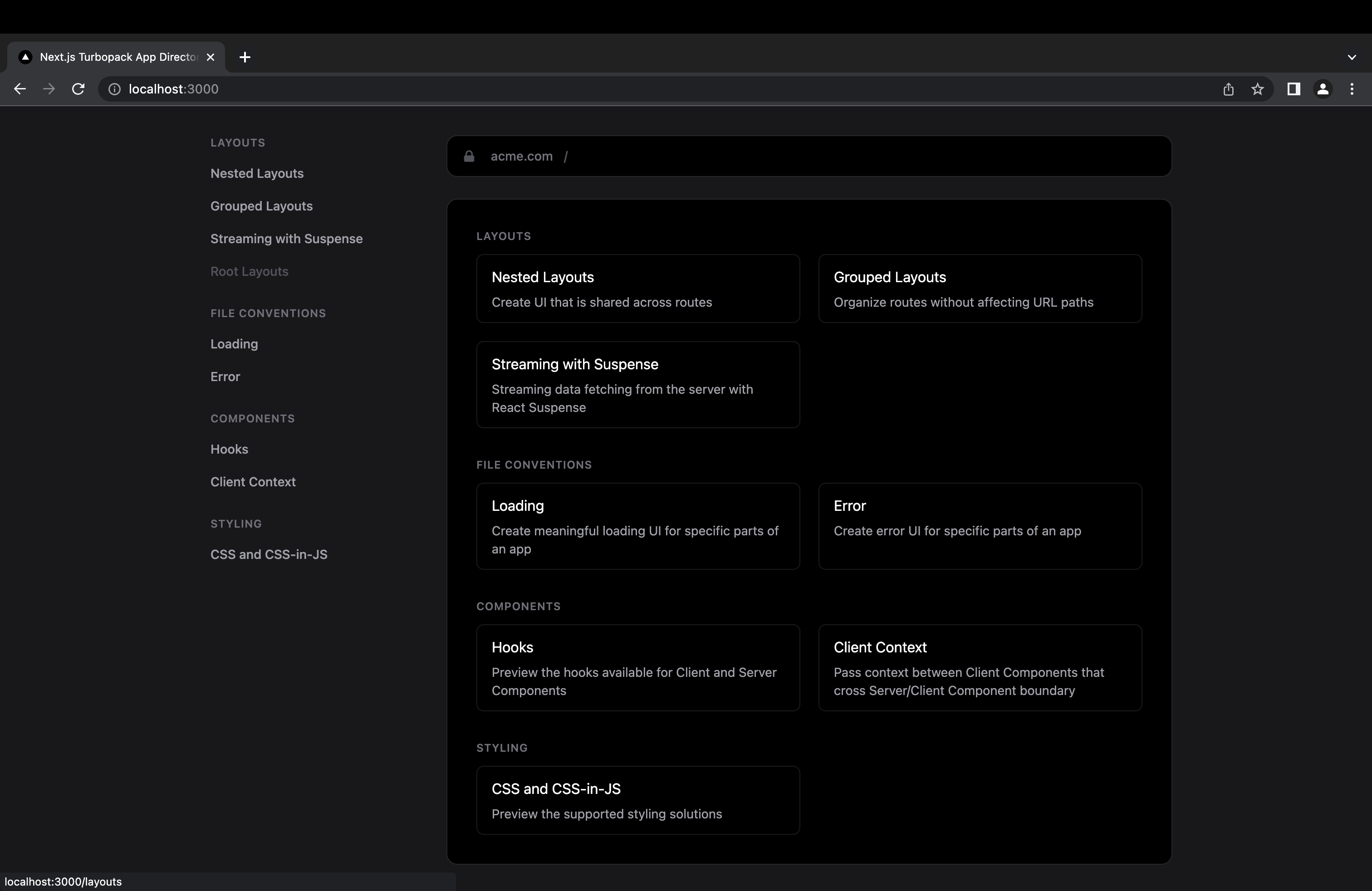Open the Grouped Layouts card
Screen dimensions: 1372x891
[980, 289]
